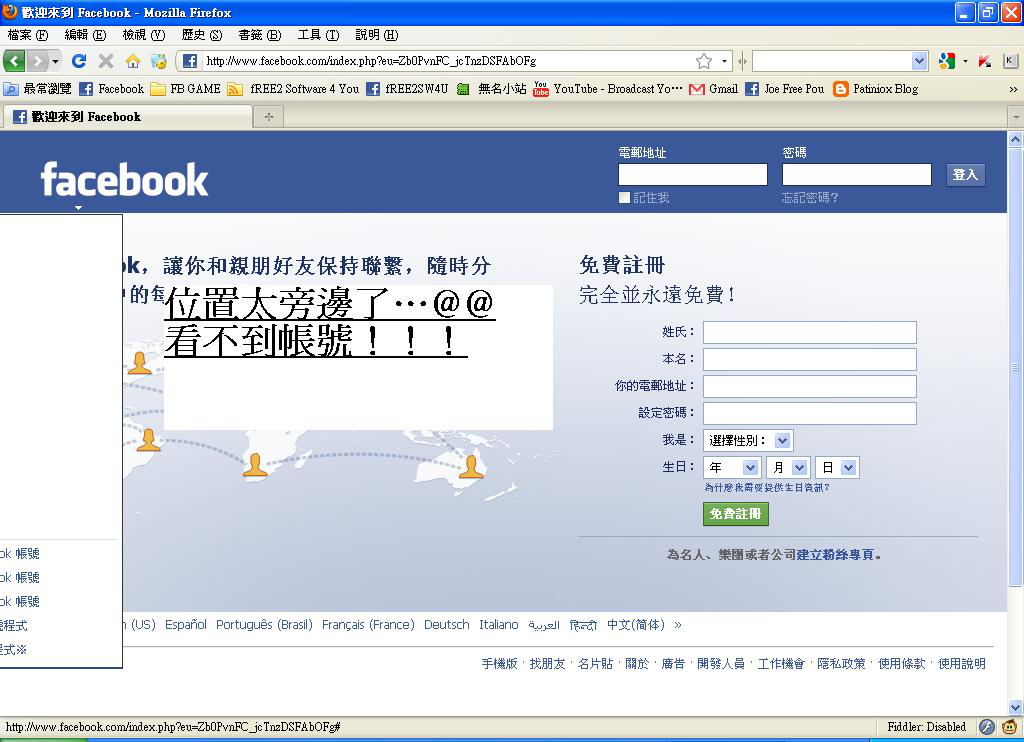Click the login 電郵地址 input field
Image resolution: width=1024 pixels, height=742 pixels.
pyautogui.click(x=692, y=174)
